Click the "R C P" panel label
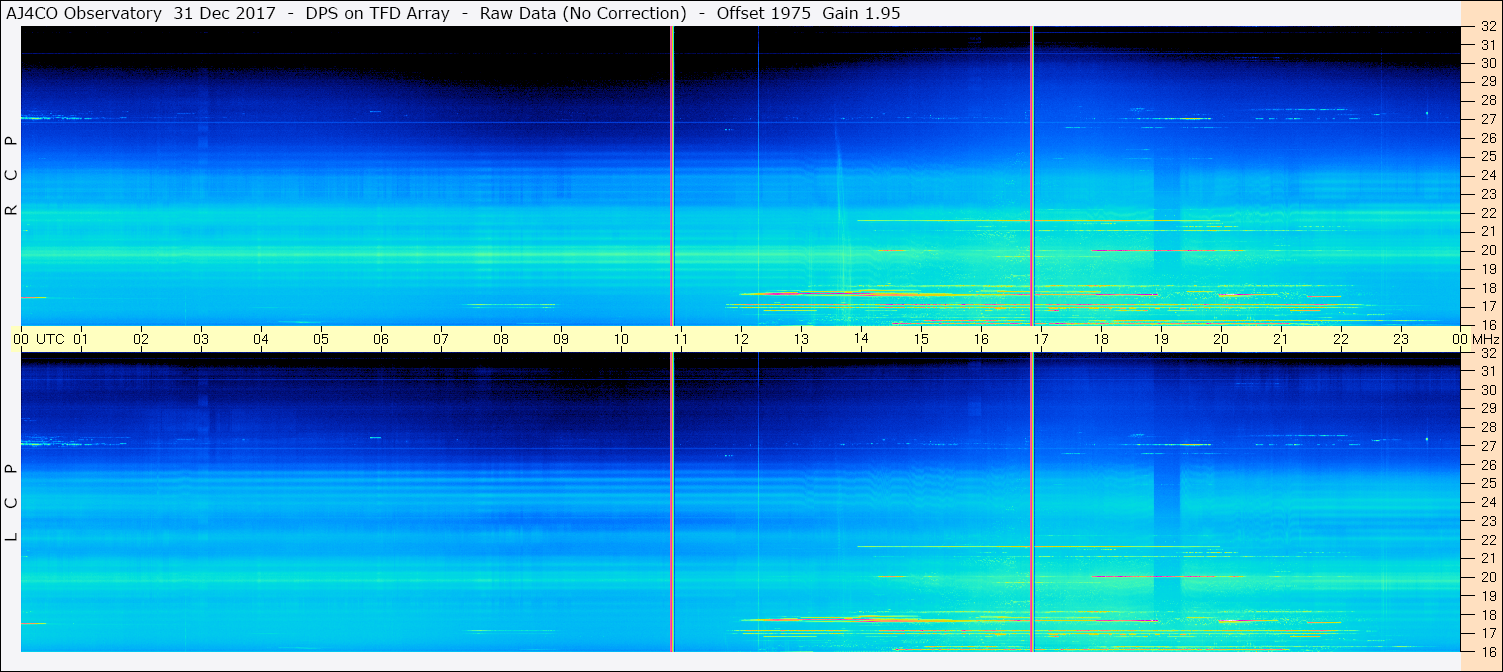Image resolution: width=1503 pixels, height=672 pixels. [x=12, y=176]
